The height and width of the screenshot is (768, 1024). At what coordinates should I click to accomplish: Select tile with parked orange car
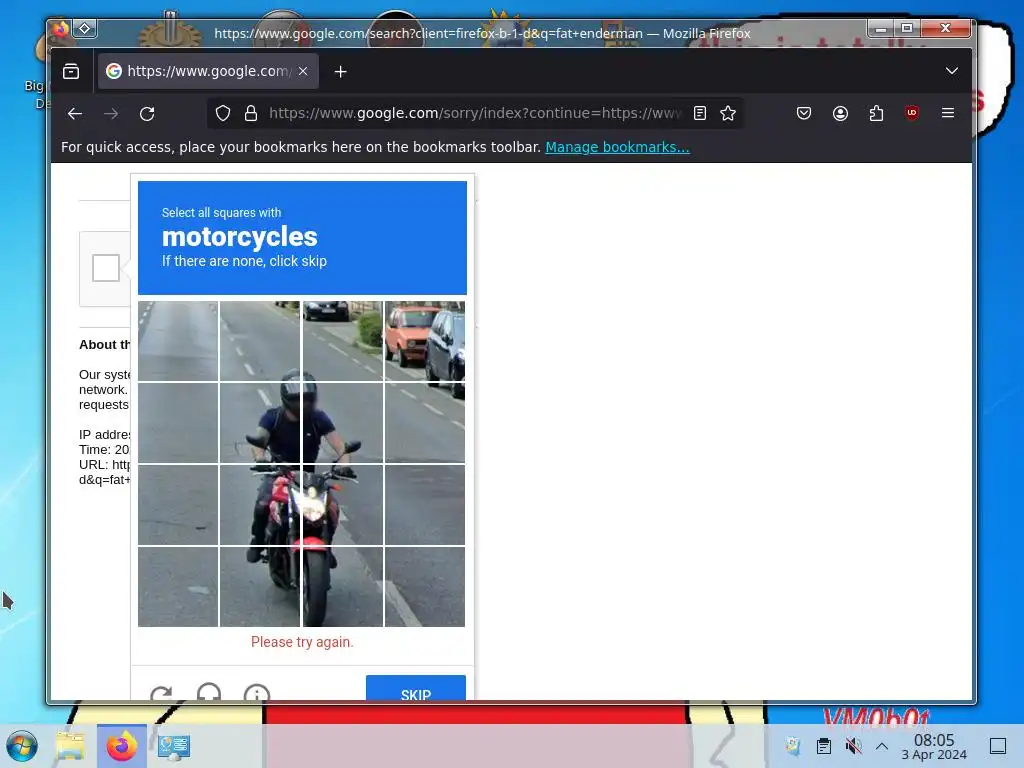424,341
